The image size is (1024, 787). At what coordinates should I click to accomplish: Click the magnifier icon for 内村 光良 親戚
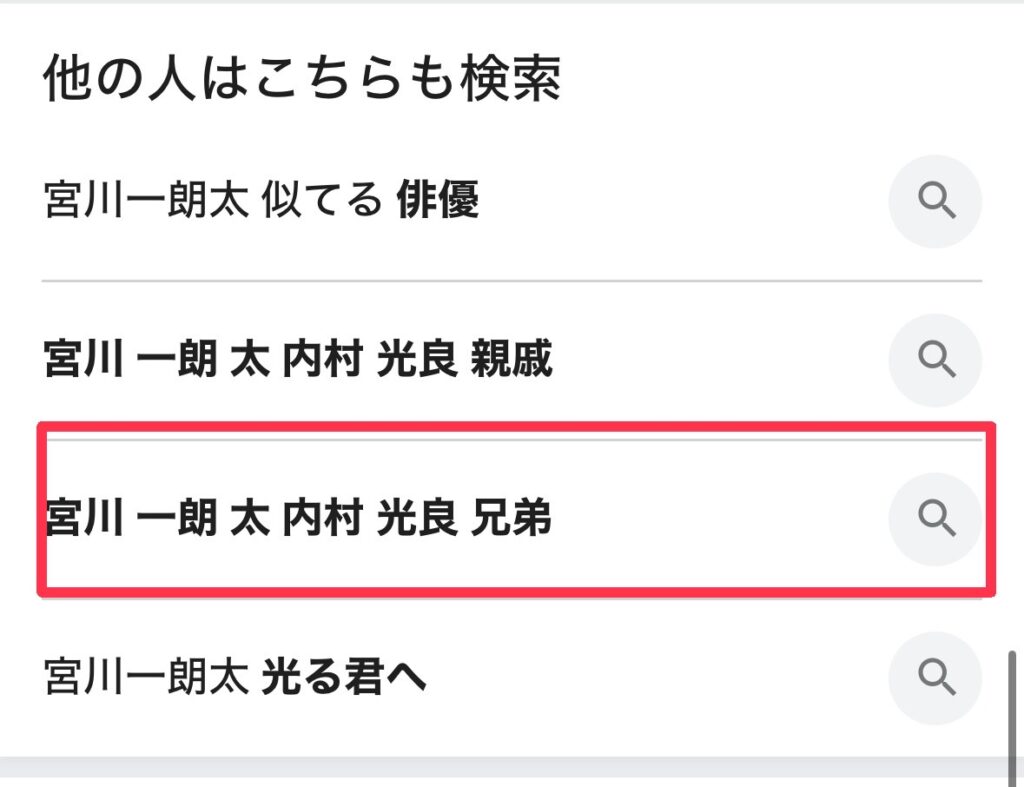tap(935, 360)
